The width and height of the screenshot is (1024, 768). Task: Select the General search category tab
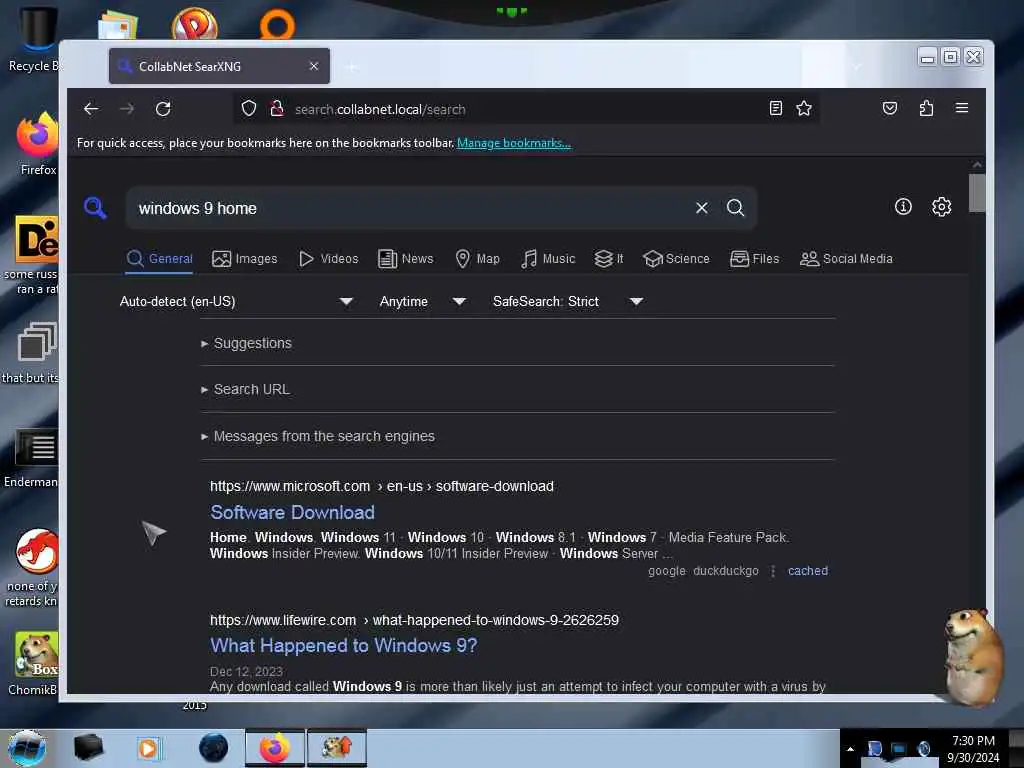[x=159, y=259]
